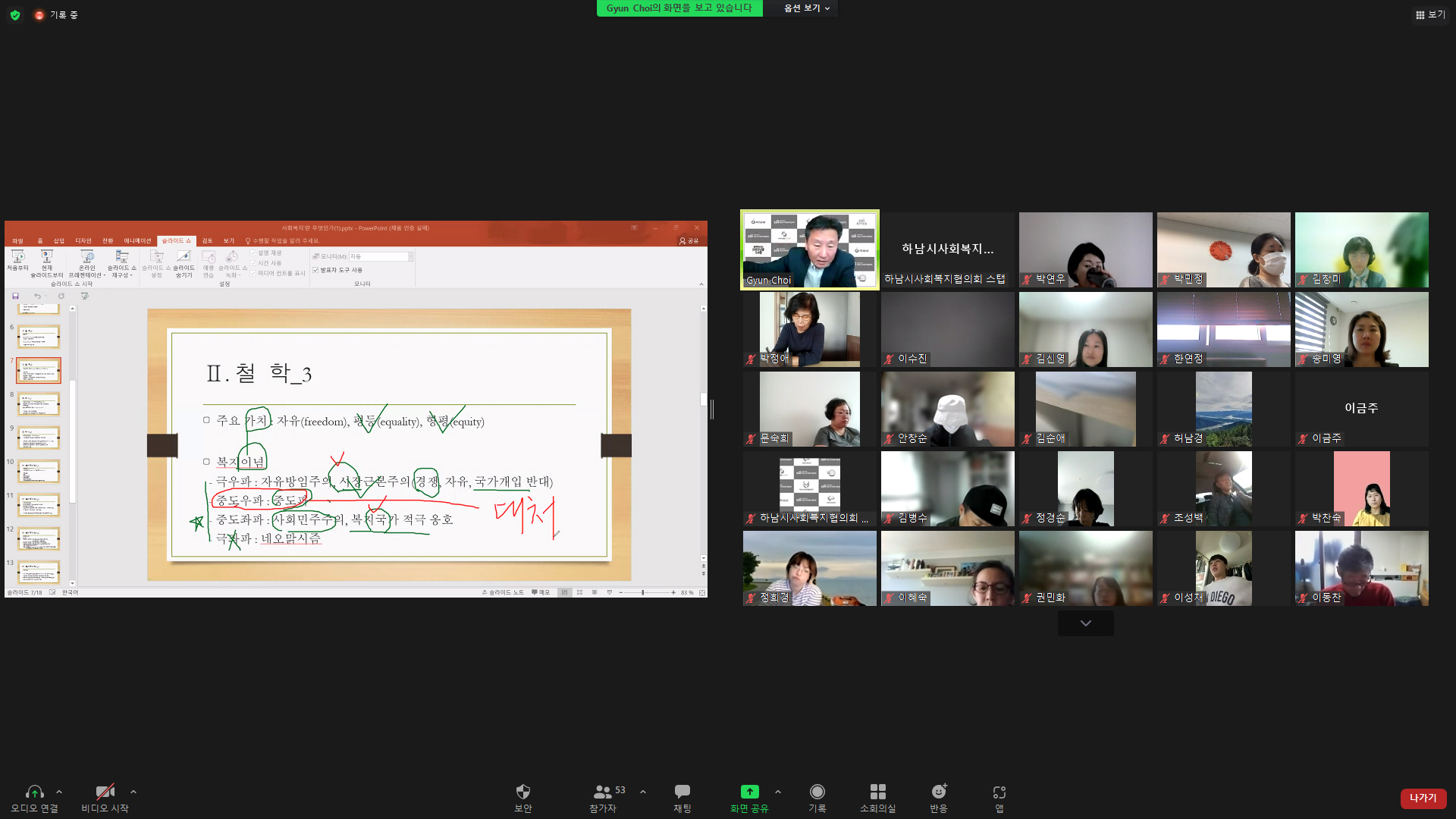Viewport: 1456px width, 819px height.
Task: Change layout with View (보기) grid button
Action: [x=1429, y=14]
